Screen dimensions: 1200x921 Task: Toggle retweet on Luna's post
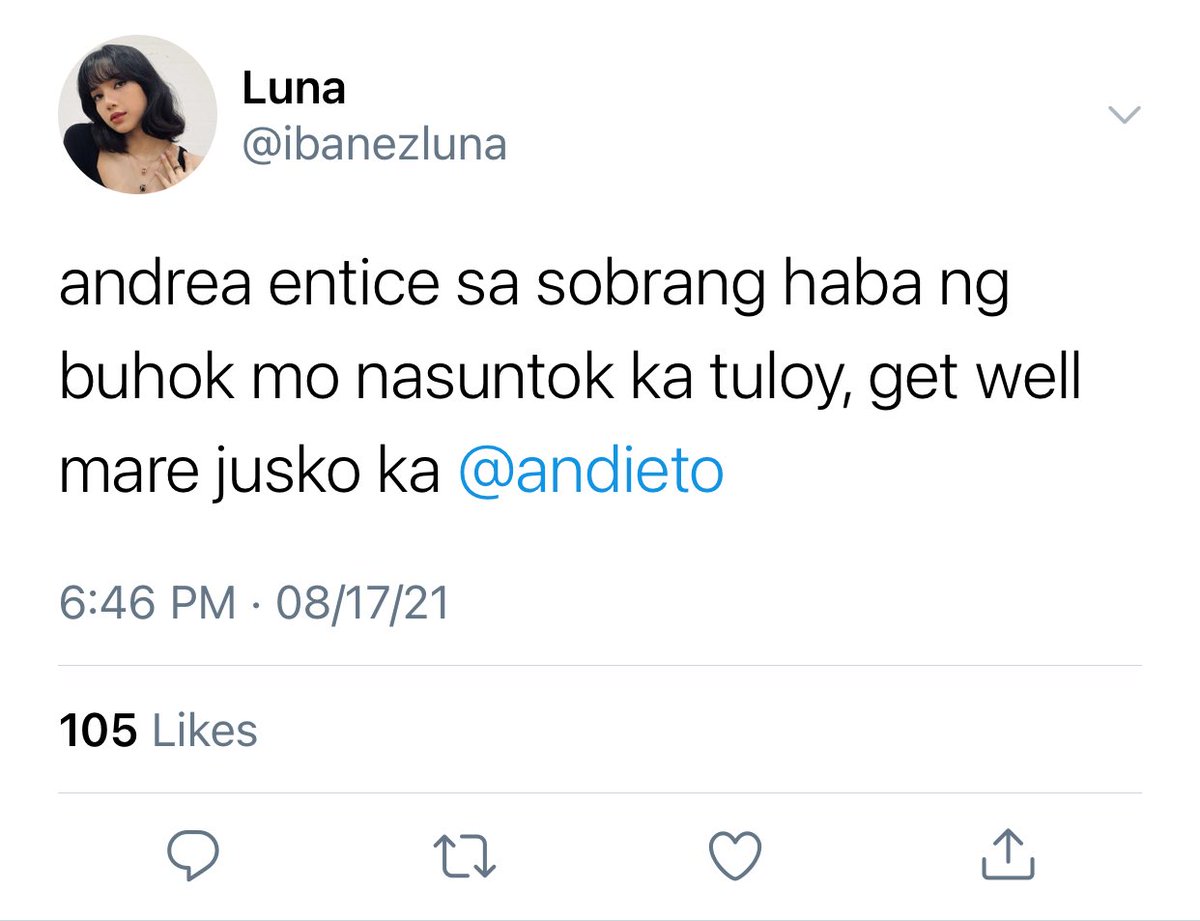[465, 854]
